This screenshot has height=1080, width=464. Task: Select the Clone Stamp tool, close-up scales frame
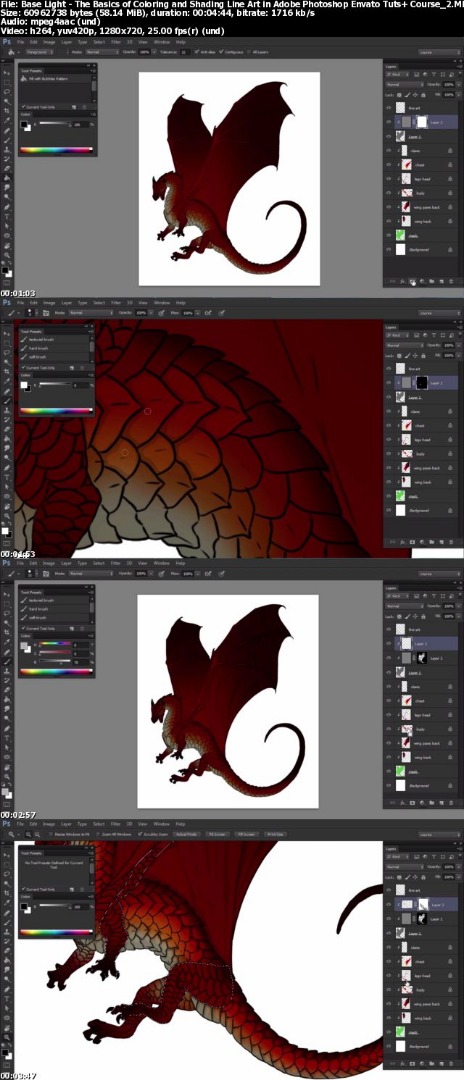coord(7,410)
